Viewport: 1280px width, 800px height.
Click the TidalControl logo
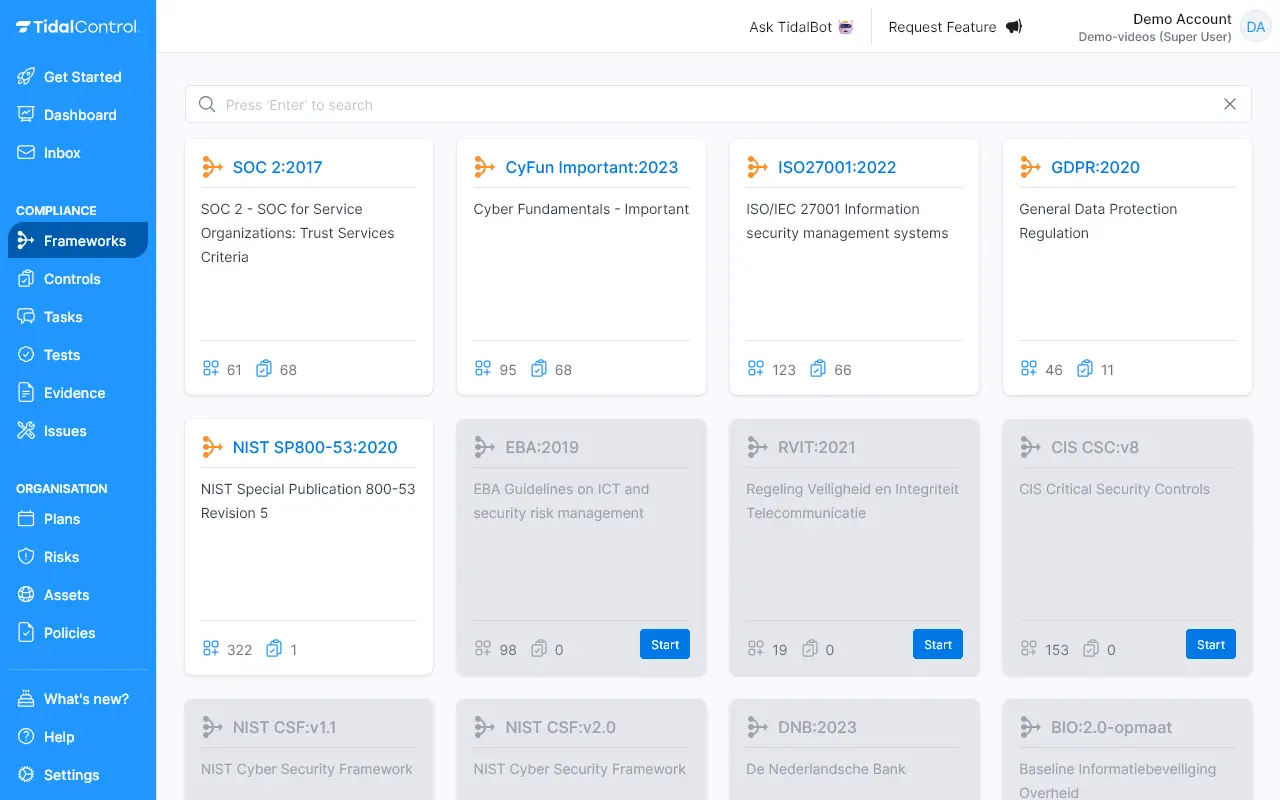click(77, 27)
